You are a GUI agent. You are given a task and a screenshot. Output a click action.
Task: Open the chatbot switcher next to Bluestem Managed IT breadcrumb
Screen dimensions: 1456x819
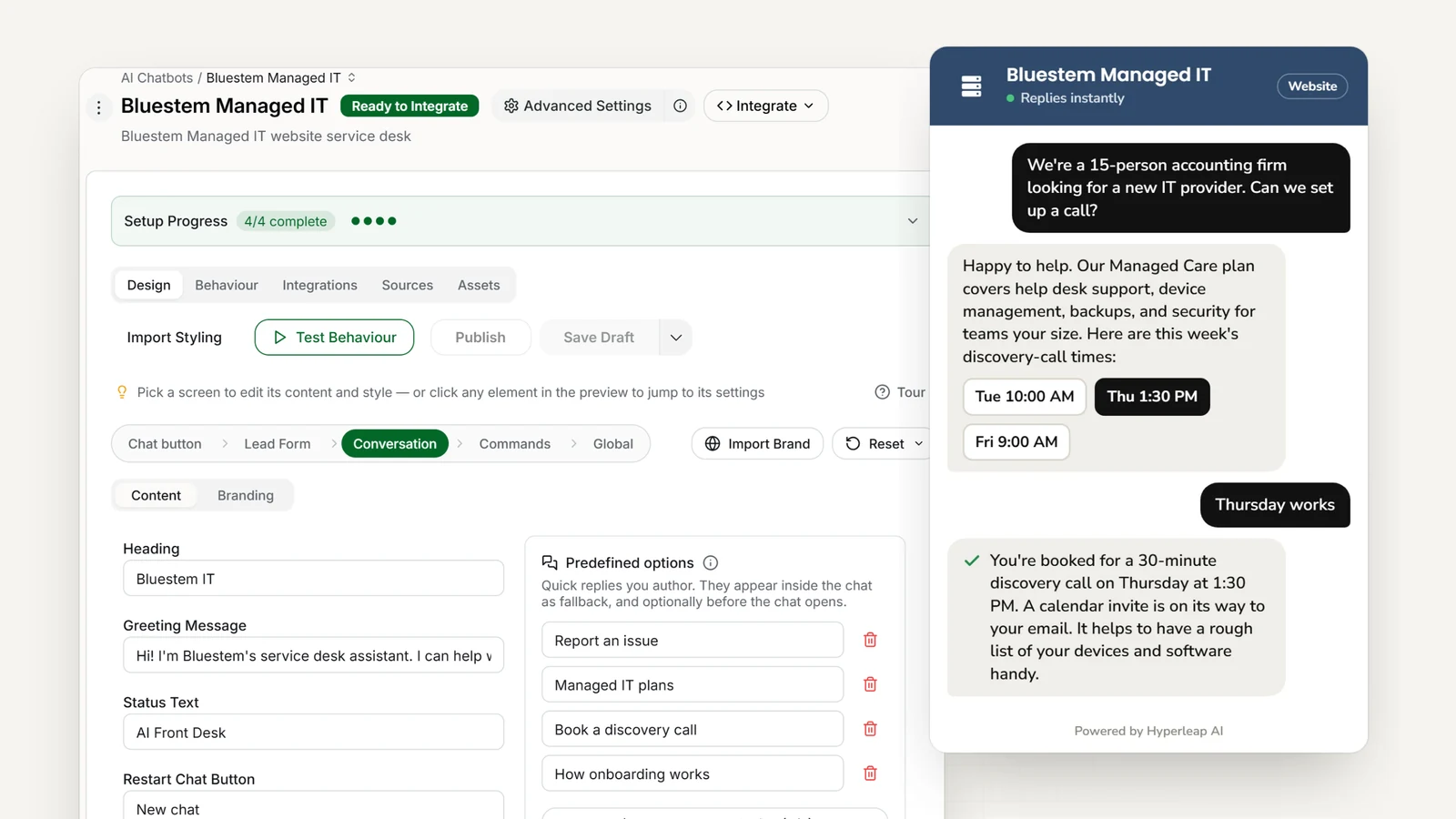click(352, 78)
